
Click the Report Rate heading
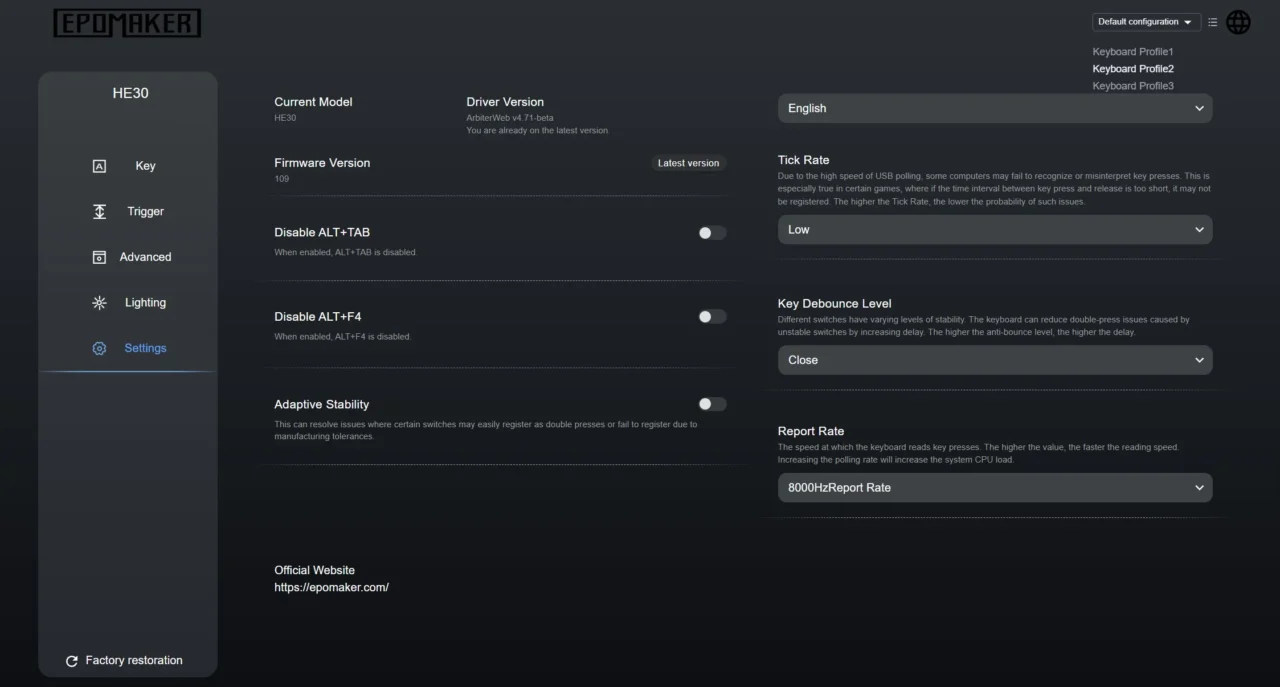tap(811, 432)
